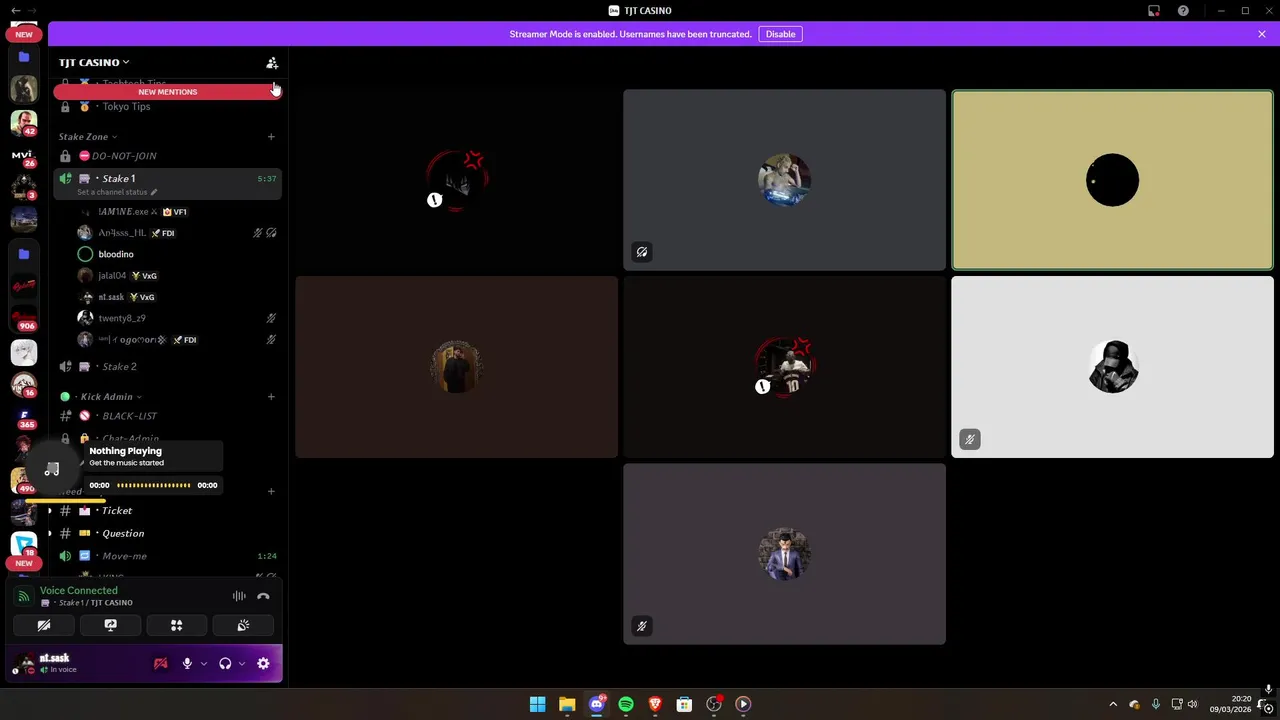Disable Streamer Mode button
The image size is (1280, 720).
coord(780,34)
